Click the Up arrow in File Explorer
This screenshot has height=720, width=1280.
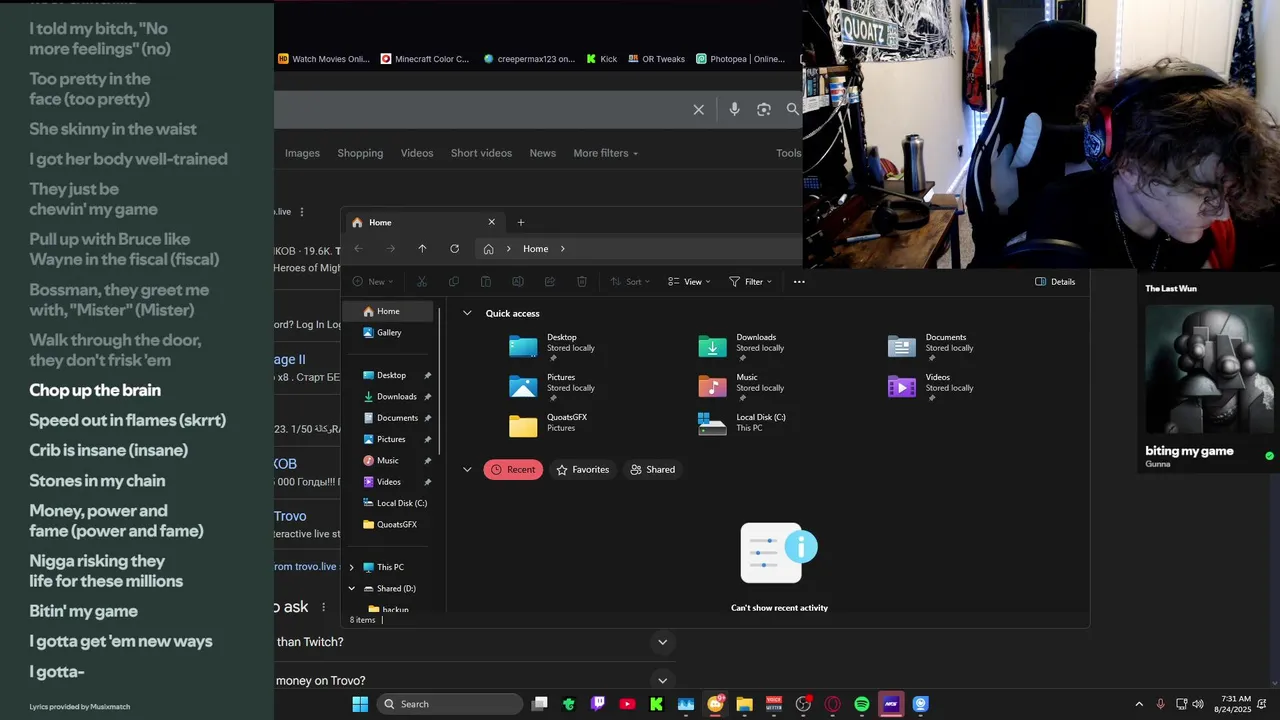pos(422,249)
